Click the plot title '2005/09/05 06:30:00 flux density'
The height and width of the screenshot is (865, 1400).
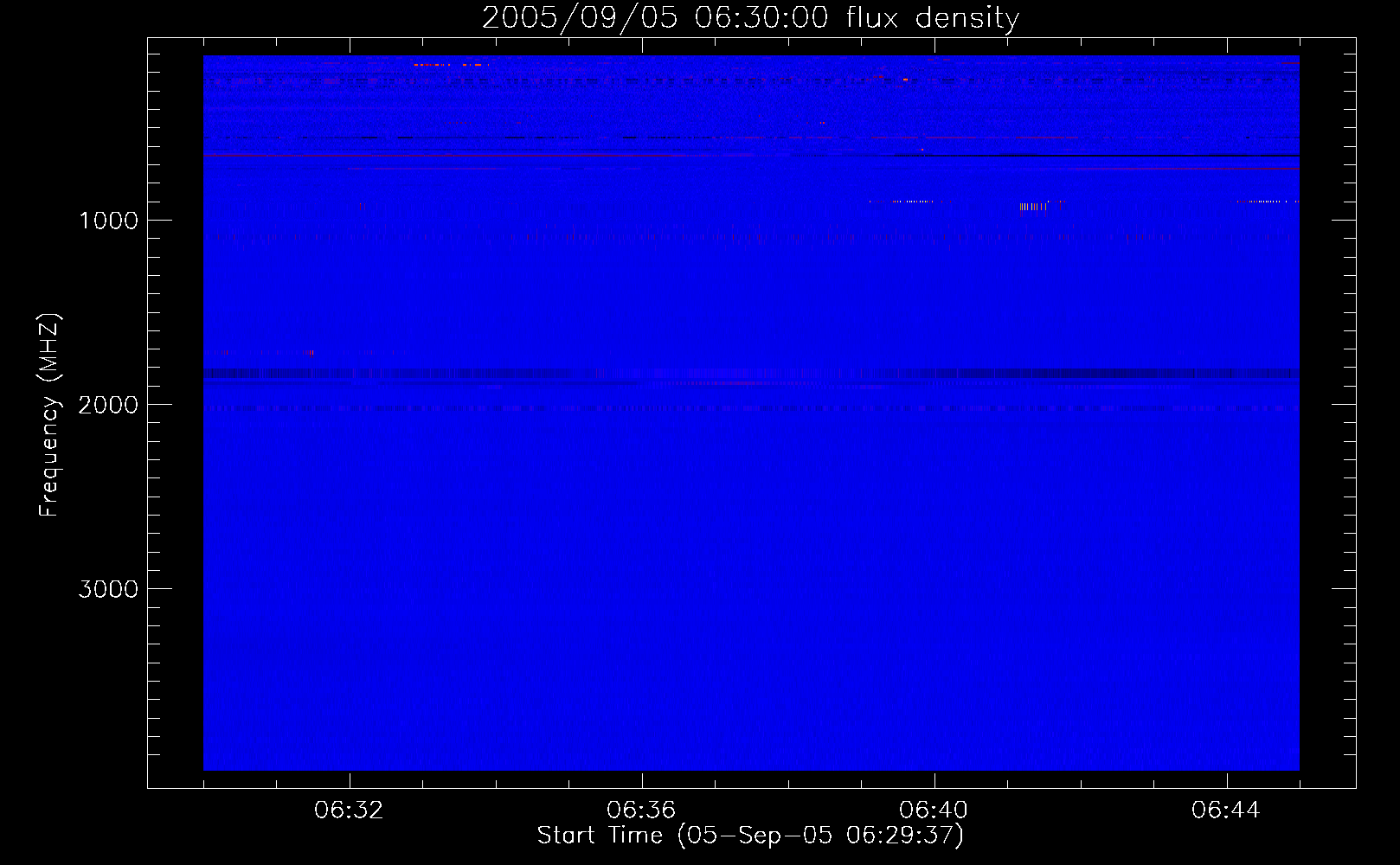coord(750,18)
